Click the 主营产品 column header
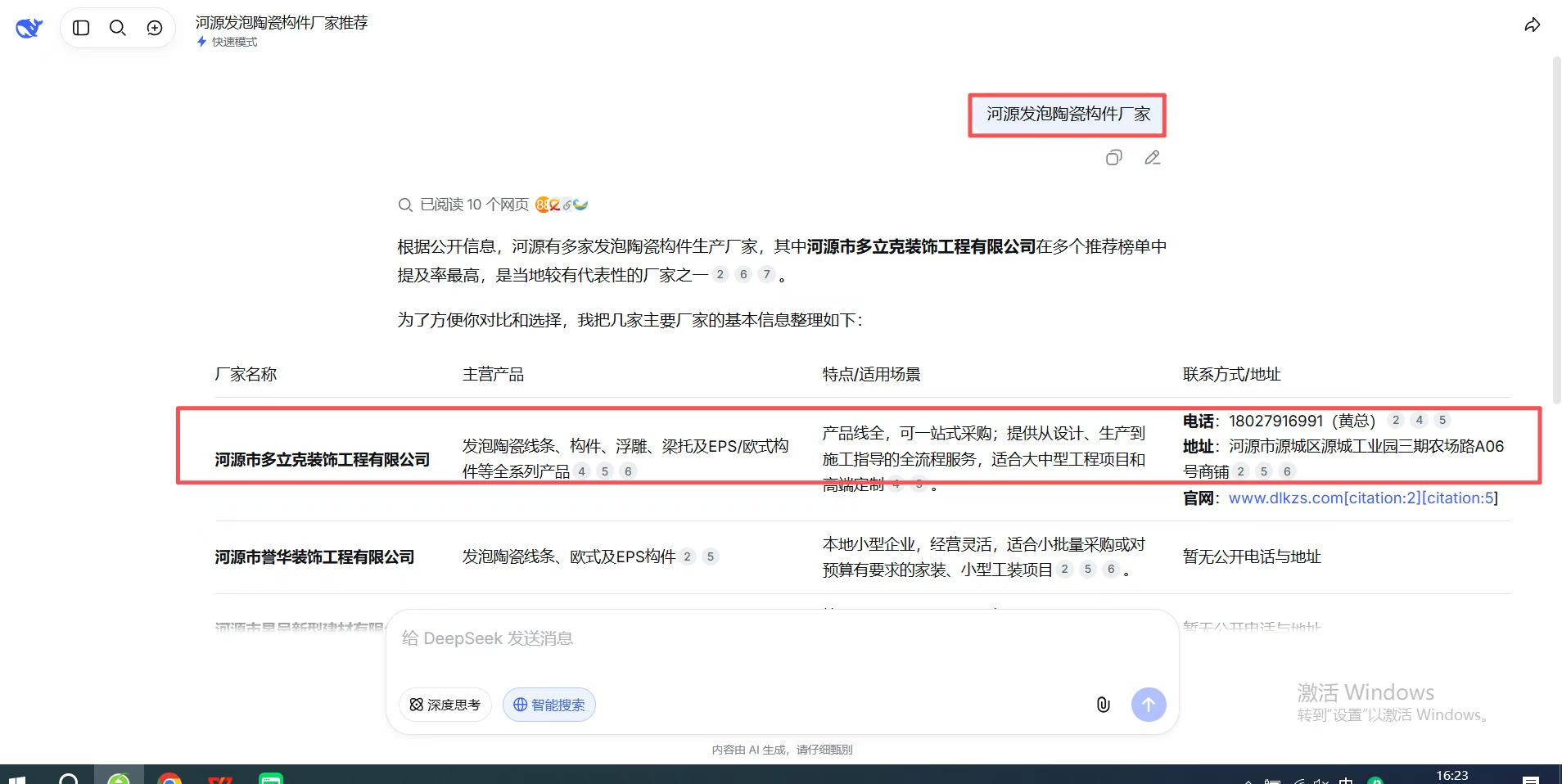1562x784 pixels. coord(493,374)
